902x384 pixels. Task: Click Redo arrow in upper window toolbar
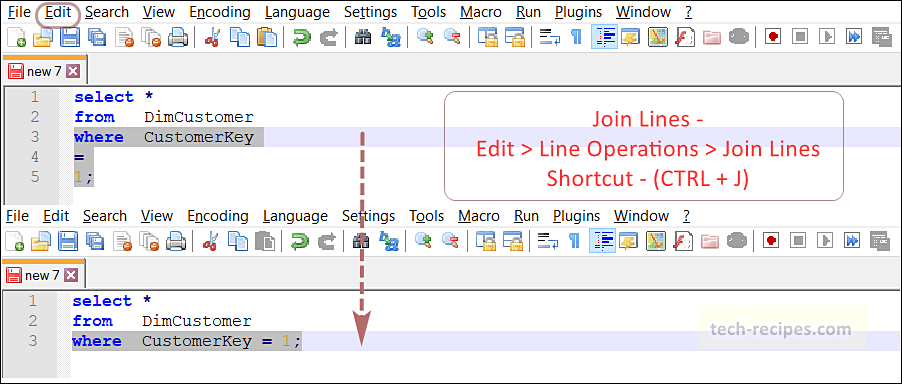(x=328, y=37)
